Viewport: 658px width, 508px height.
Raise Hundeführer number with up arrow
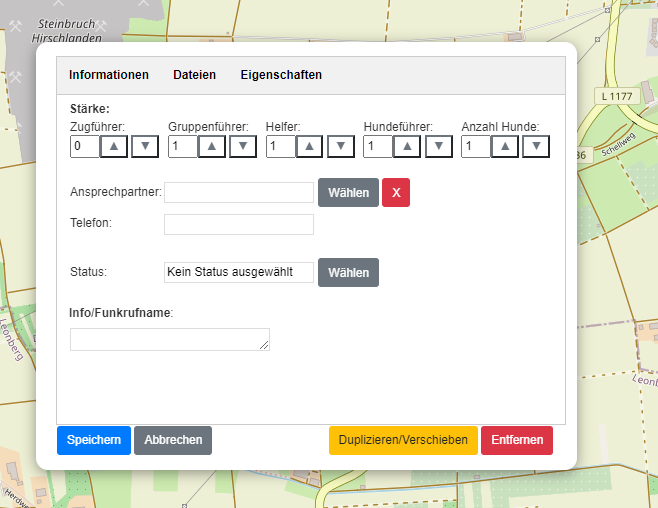[407, 147]
